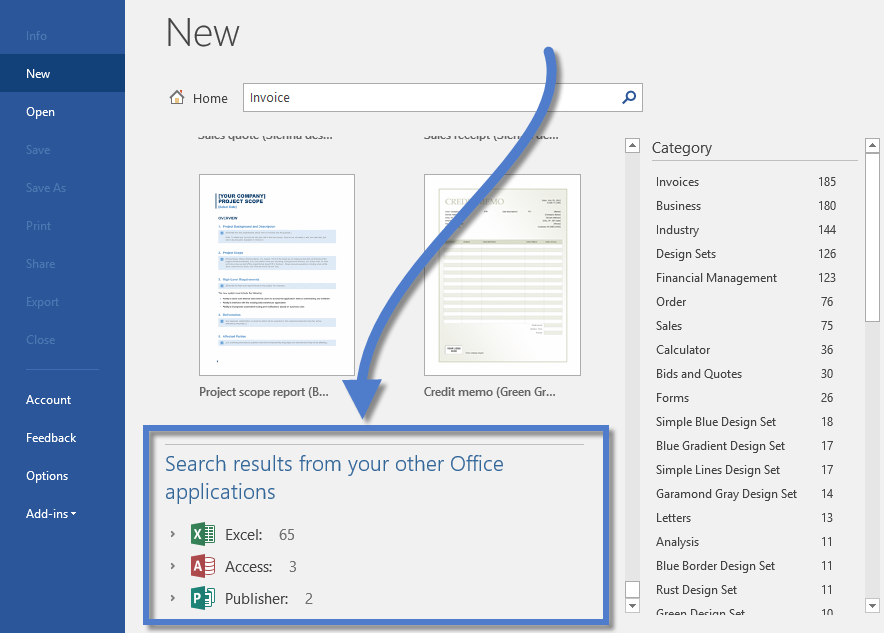Expand the Access search results
884x633 pixels.
click(x=173, y=567)
